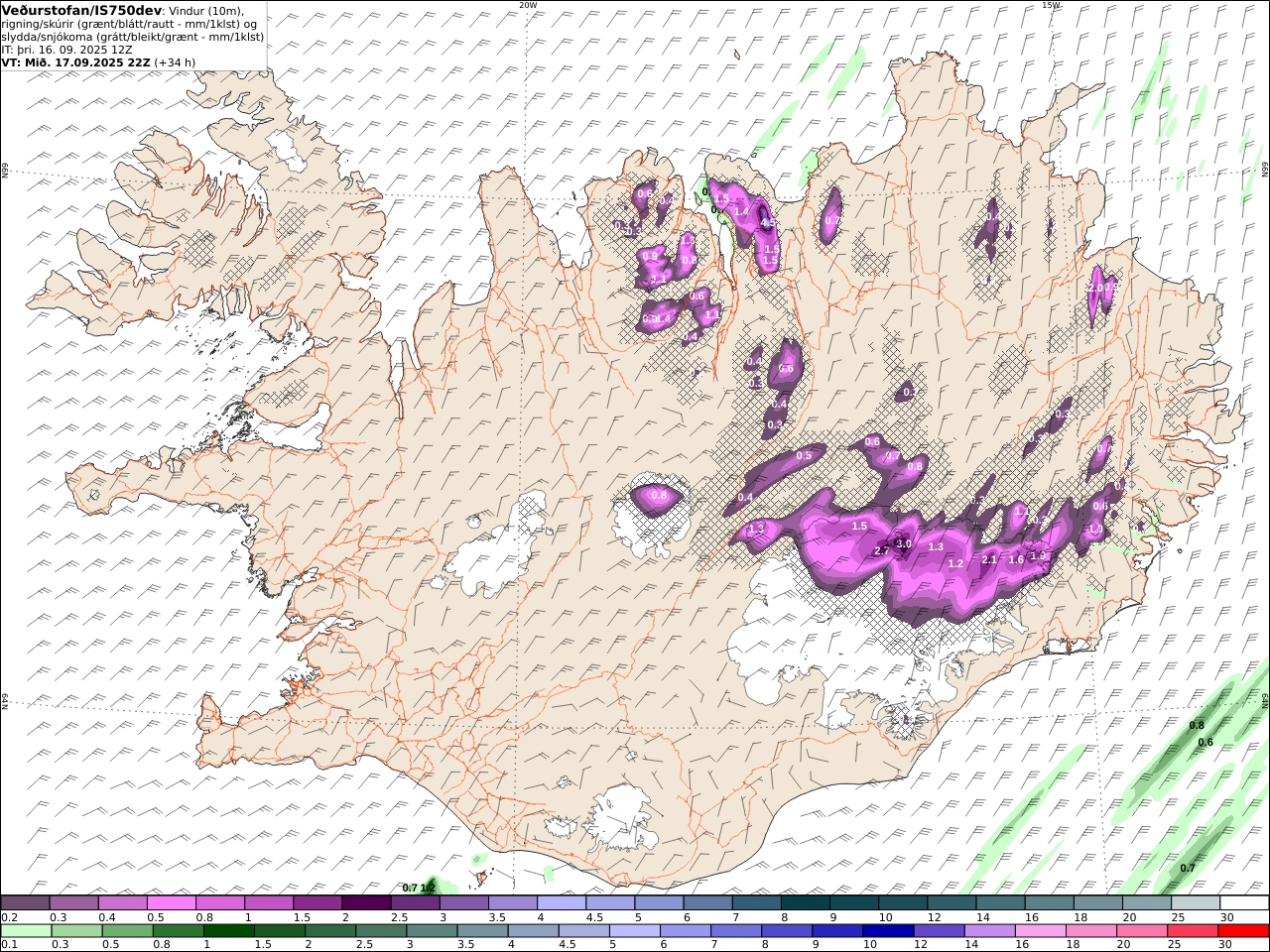Image resolution: width=1270 pixels, height=952 pixels.
Task: Click label '30' in the lower legend row
Action: (1226, 944)
